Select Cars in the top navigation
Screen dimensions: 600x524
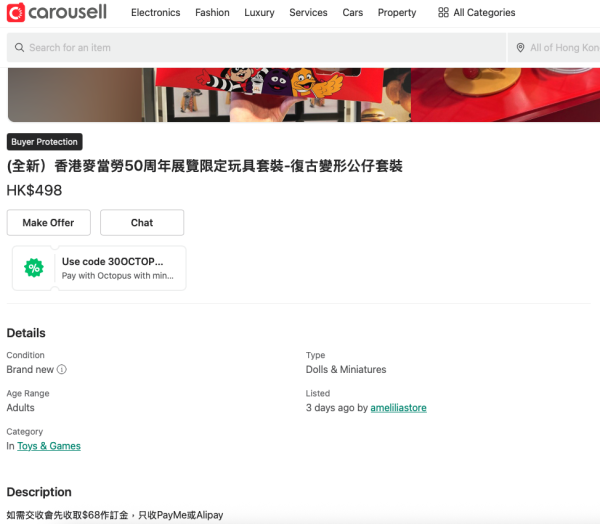pyautogui.click(x=352, y=13)
